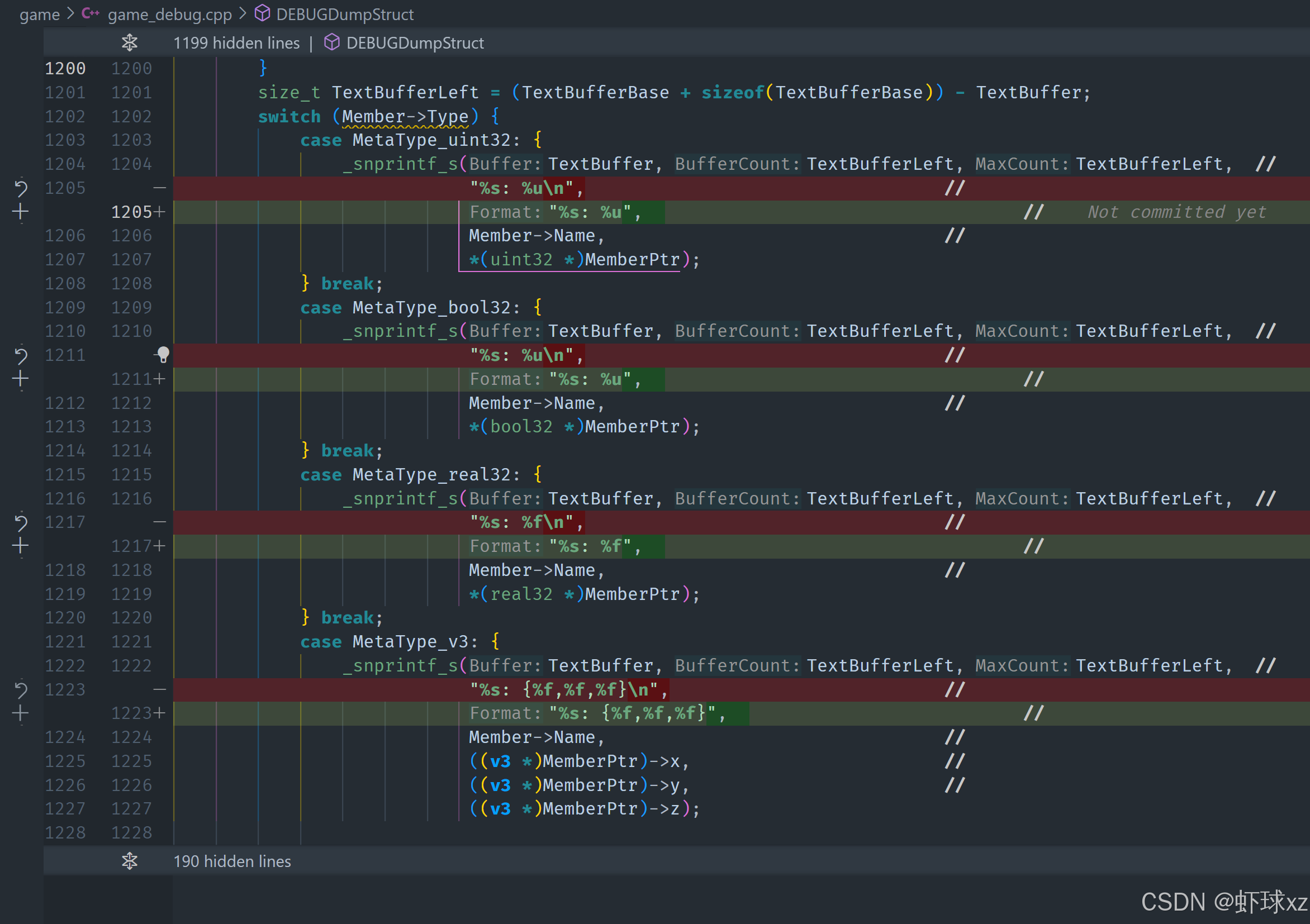The image size is (1310, 924).
Task: Stage the change at line 1223
Action: click(21, 713)
